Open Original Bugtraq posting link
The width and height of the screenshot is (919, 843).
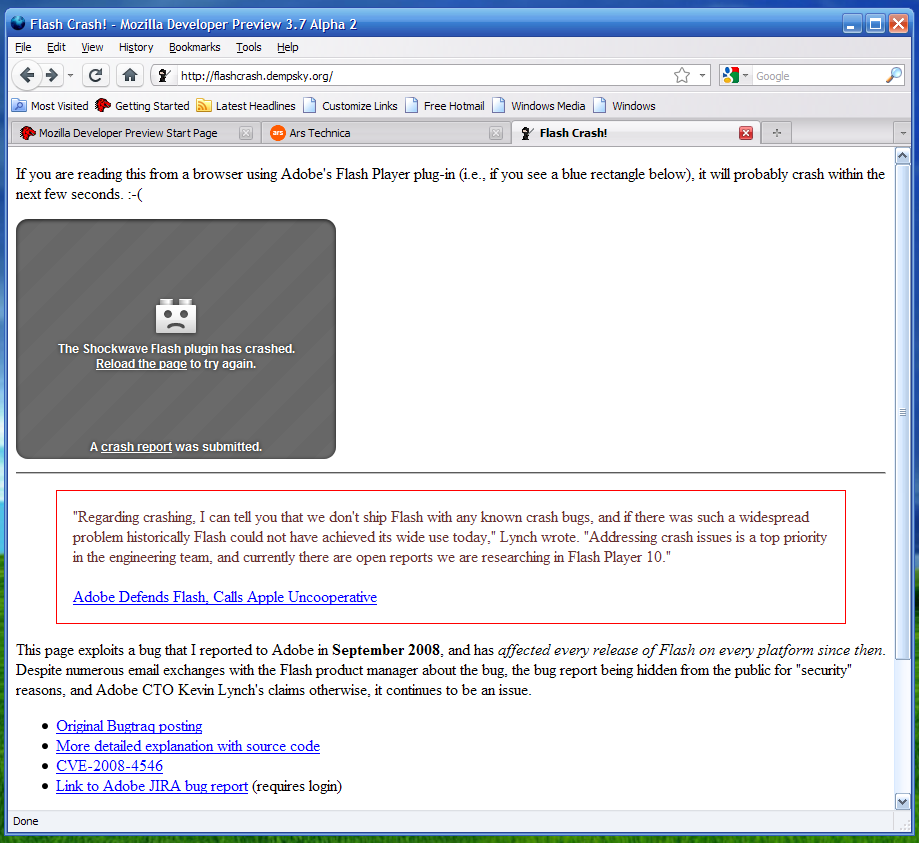pos(129,726)
